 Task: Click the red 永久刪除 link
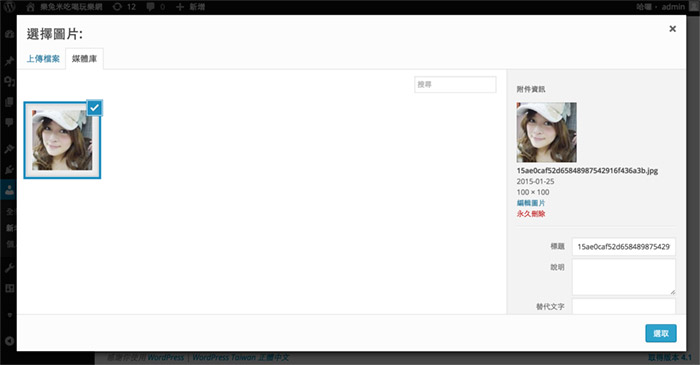pyautogui.click(x=531, y=214)
